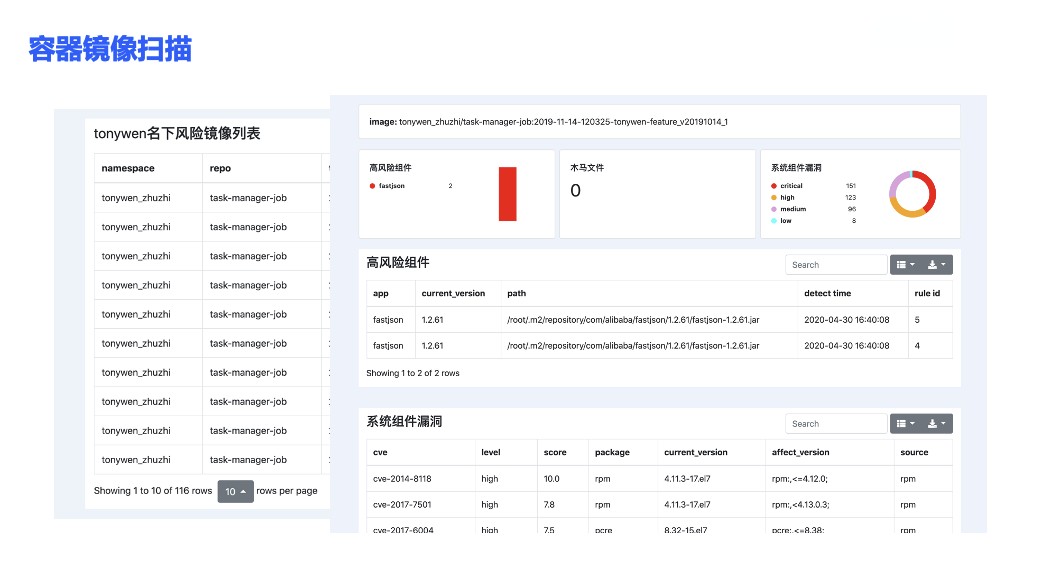Click the red fastjson bar in chart
1062x570 pixels.
(507, 194)
